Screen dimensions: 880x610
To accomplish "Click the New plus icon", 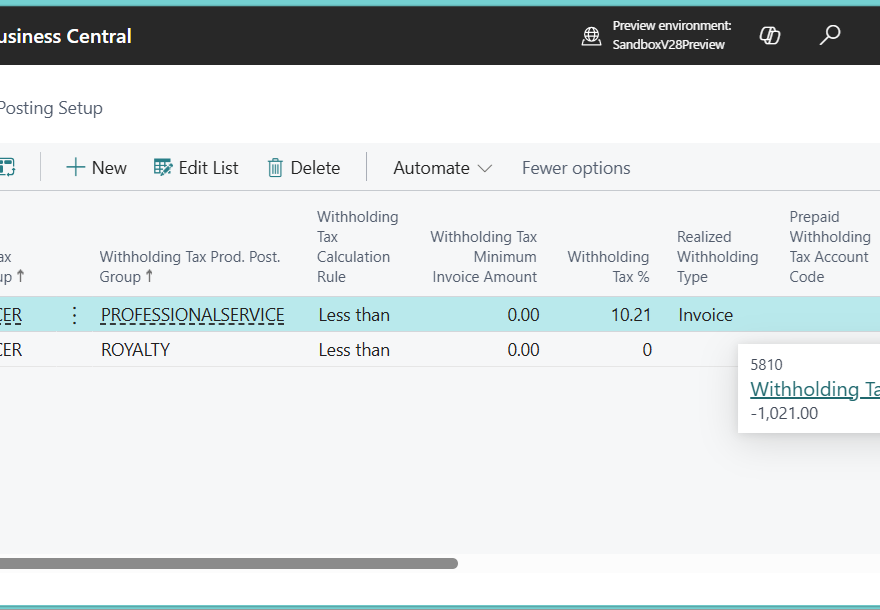I will 76,168.
